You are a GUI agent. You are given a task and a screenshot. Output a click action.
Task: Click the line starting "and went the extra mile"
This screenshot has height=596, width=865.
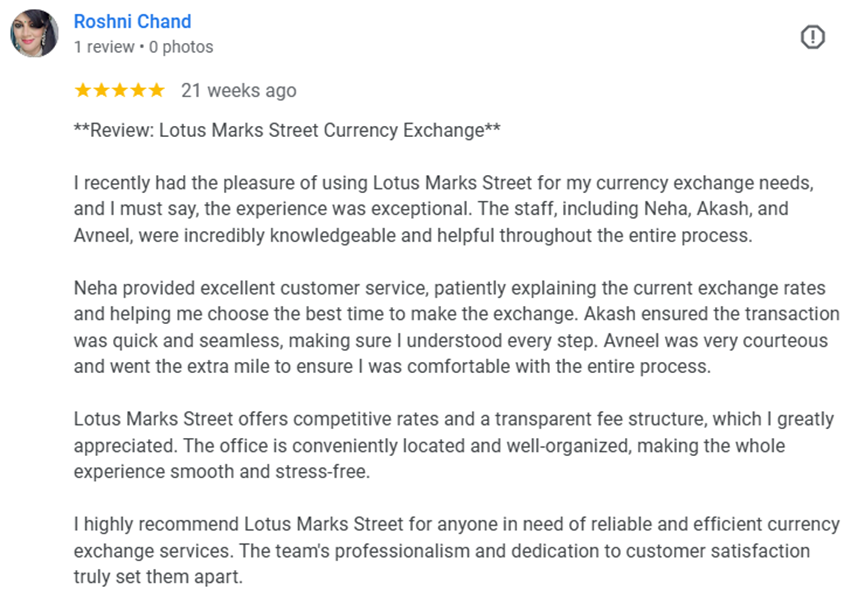pos(392,366)
